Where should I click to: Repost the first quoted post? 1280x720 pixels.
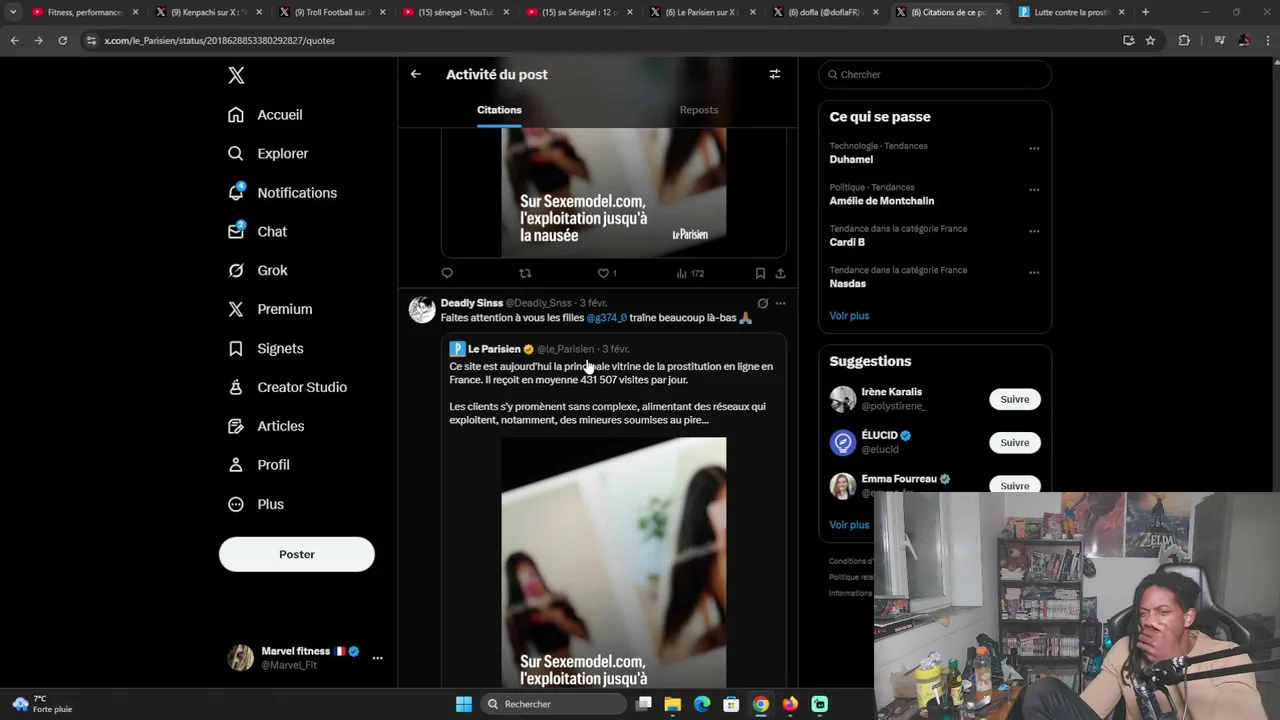coord(525,273)
